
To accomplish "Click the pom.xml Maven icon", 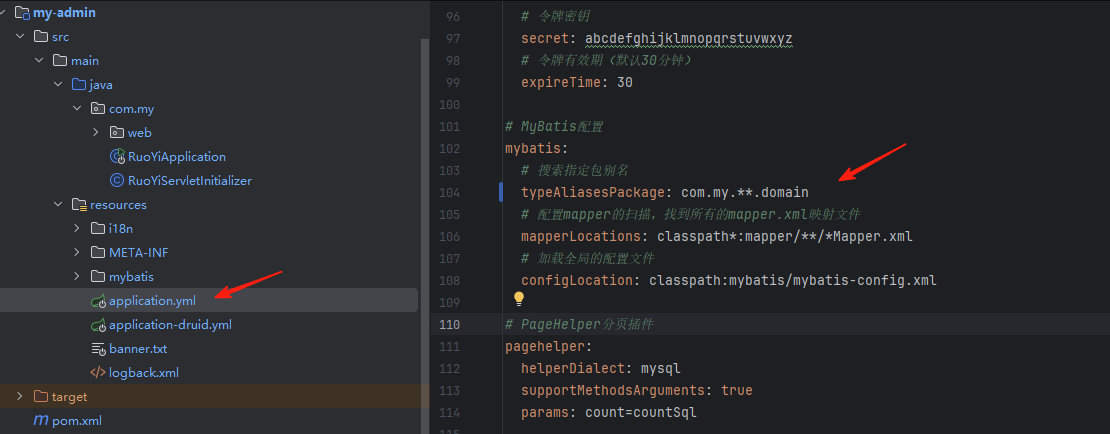I will [x=41, y=421].
